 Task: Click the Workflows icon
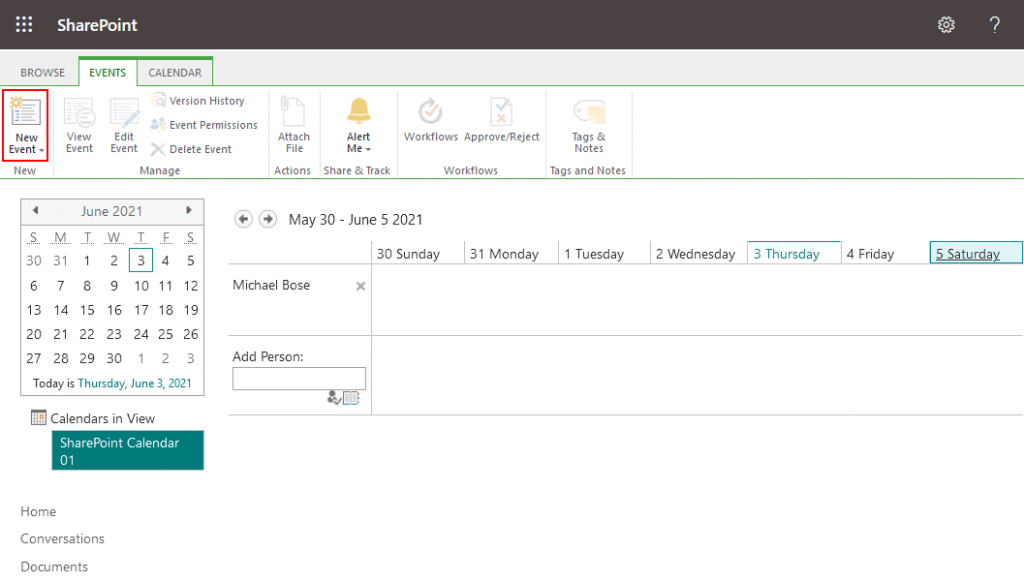click(x=430, y=123)
